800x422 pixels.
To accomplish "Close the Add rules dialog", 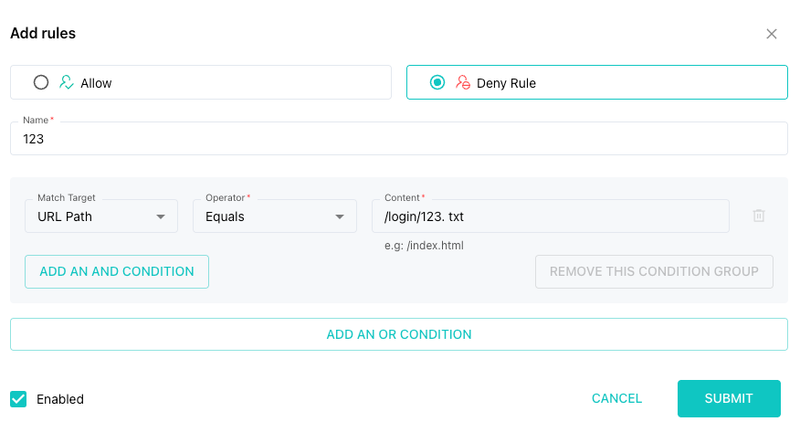I will (x=771, y=34).
